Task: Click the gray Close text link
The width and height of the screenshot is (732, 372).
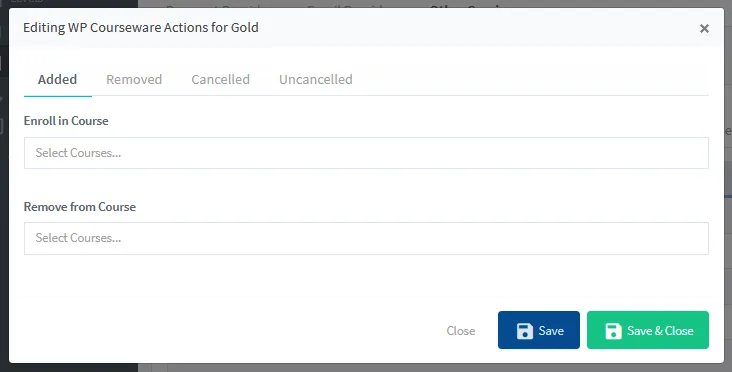Action: pos(461,331)
